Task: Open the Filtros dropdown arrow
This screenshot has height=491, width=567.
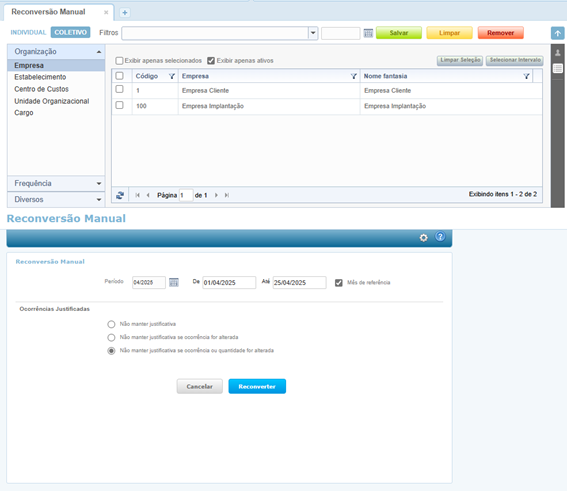Action: click(x=313, y=33)
